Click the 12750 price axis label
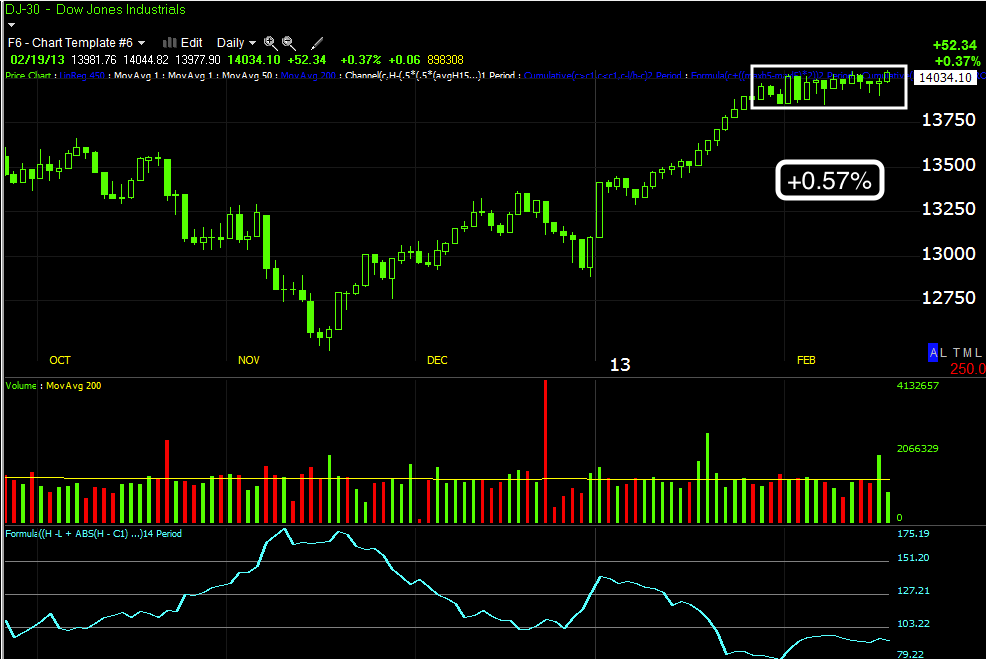The image size is (986, 659). (x=948, y=298)
